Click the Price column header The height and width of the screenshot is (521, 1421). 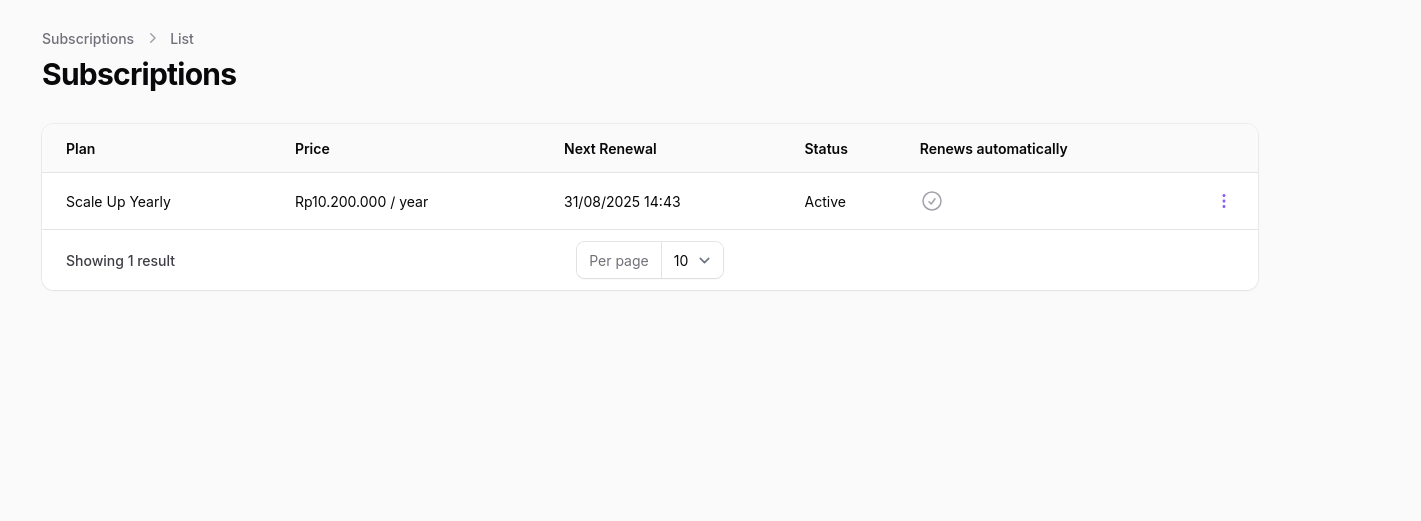[312, 148]
